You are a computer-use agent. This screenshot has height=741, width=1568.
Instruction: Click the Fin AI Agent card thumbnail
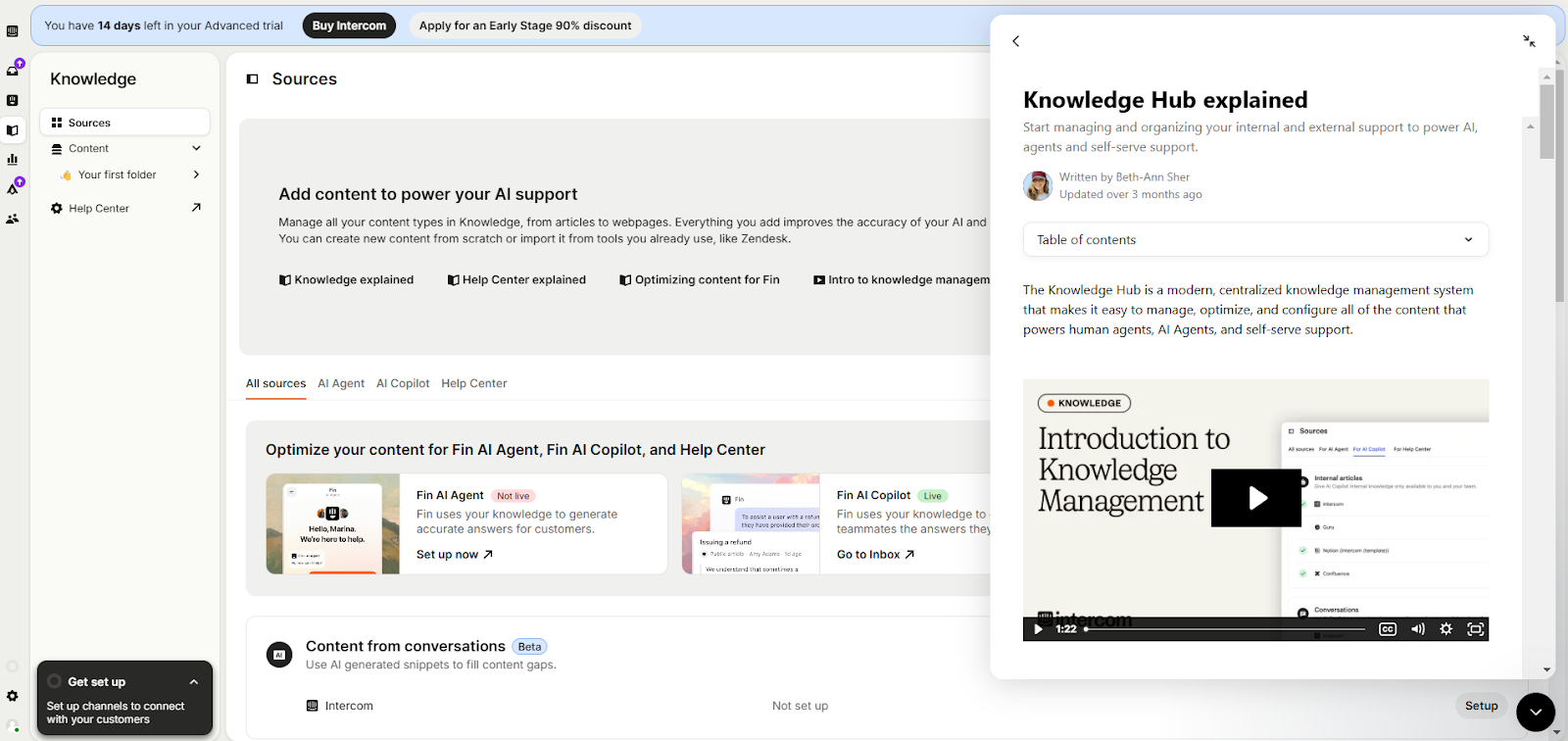333,524
